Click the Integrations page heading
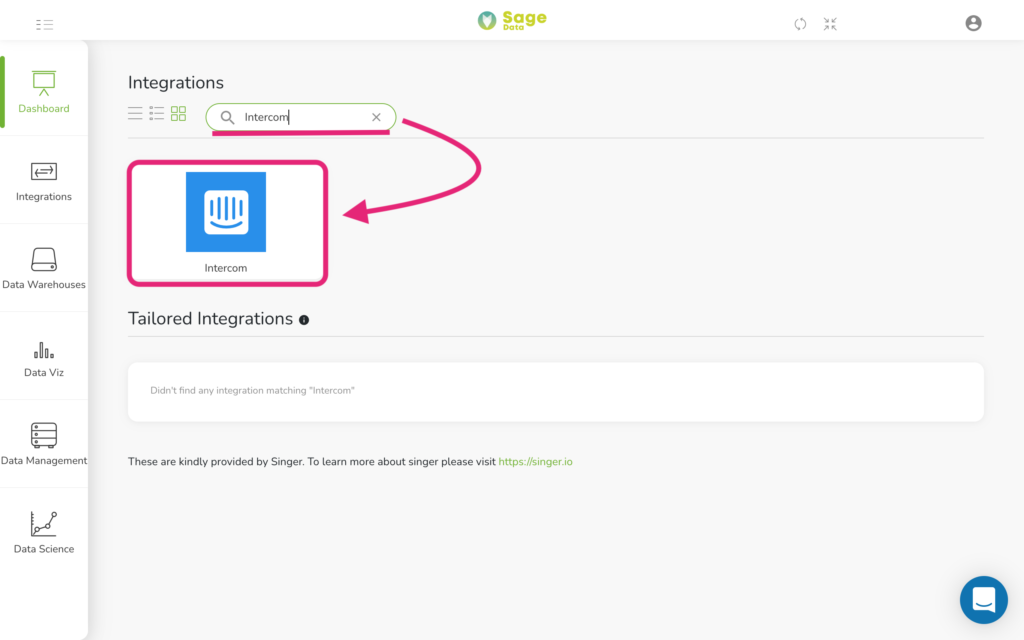Viewport: 1024px width, 640px height. point(176,83)
